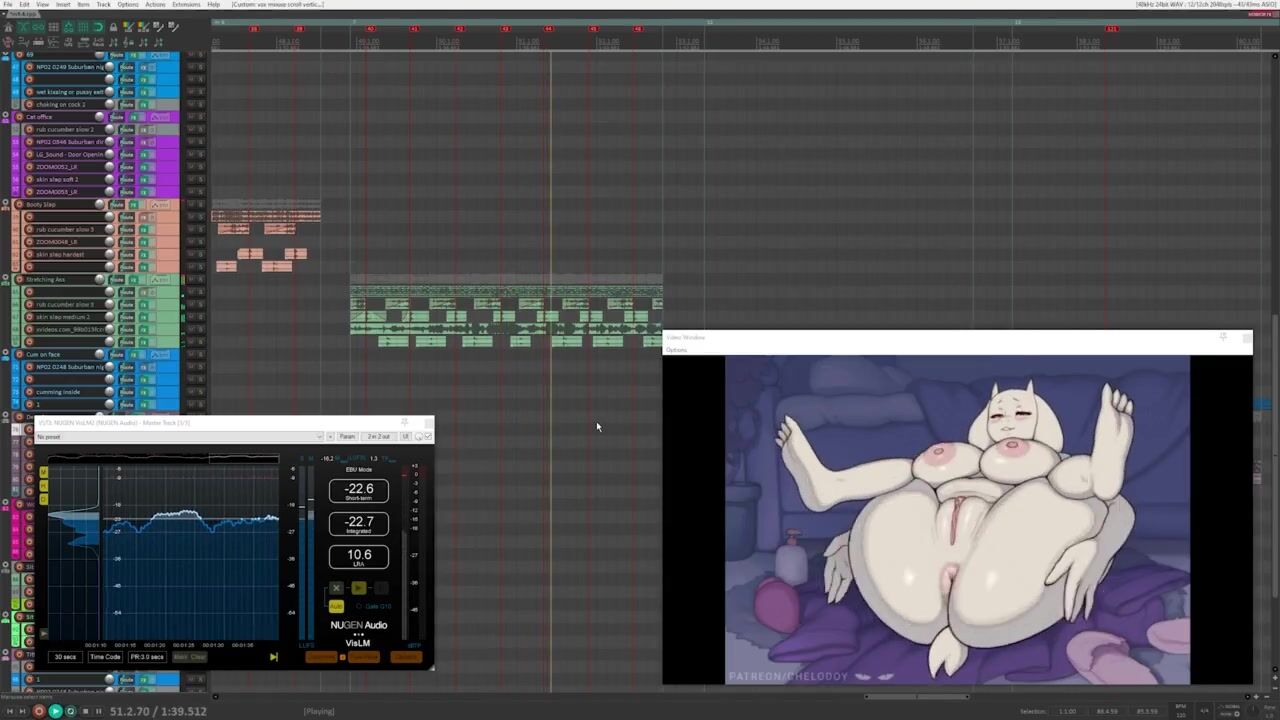The width and height of the screenshot is (1280, 720).
Task: Open the '30 secs' time range selector in VisLM
Action: click(x=65, y=657)
